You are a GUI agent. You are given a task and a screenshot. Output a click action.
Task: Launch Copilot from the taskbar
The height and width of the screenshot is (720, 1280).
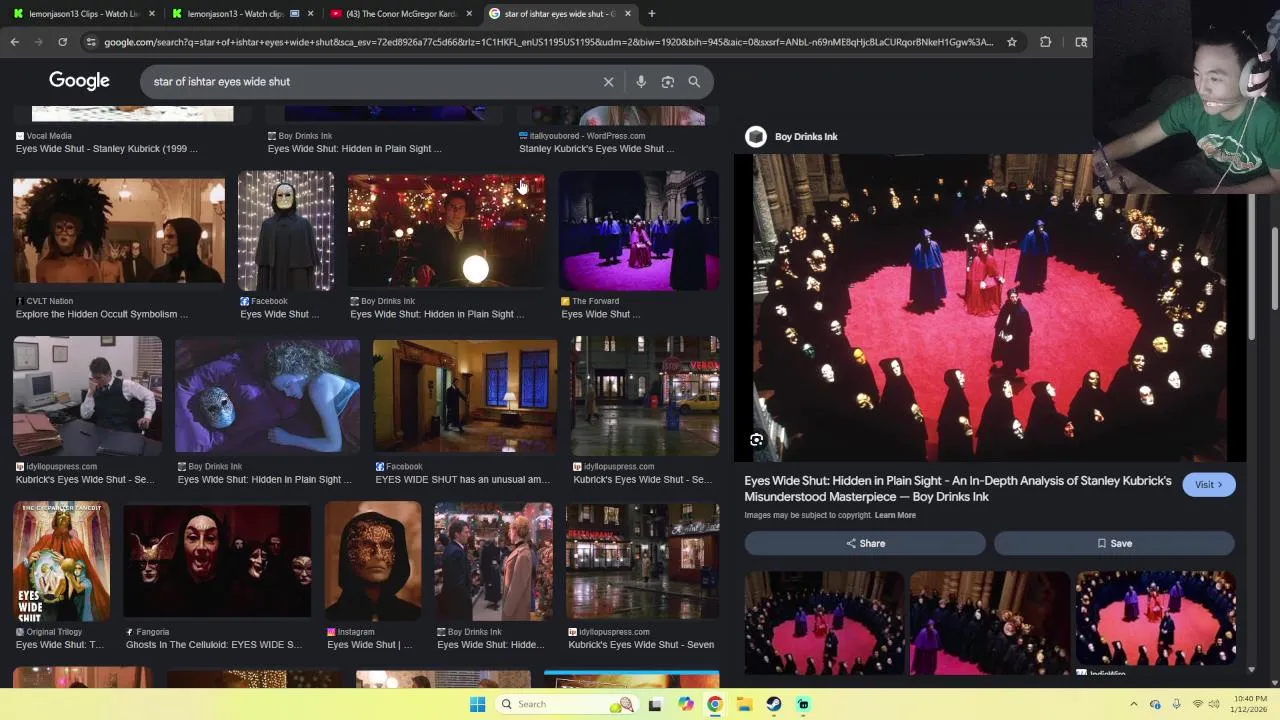tap(686, 704)
